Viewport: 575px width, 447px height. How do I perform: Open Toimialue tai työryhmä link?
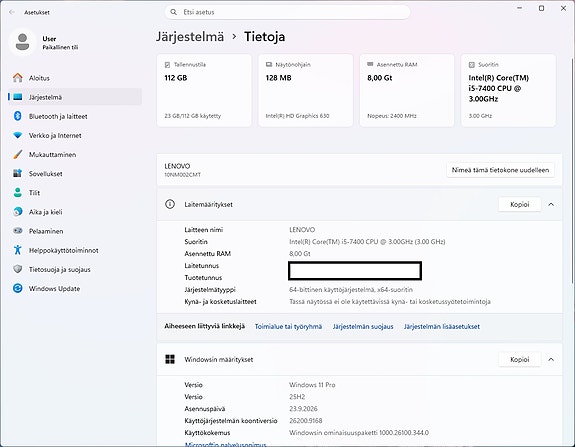[288, 326]
